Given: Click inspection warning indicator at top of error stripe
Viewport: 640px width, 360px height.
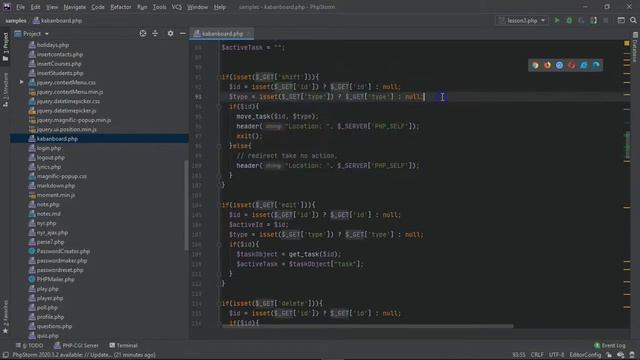Looking at the screenshot, I should (x=627, y=43).
